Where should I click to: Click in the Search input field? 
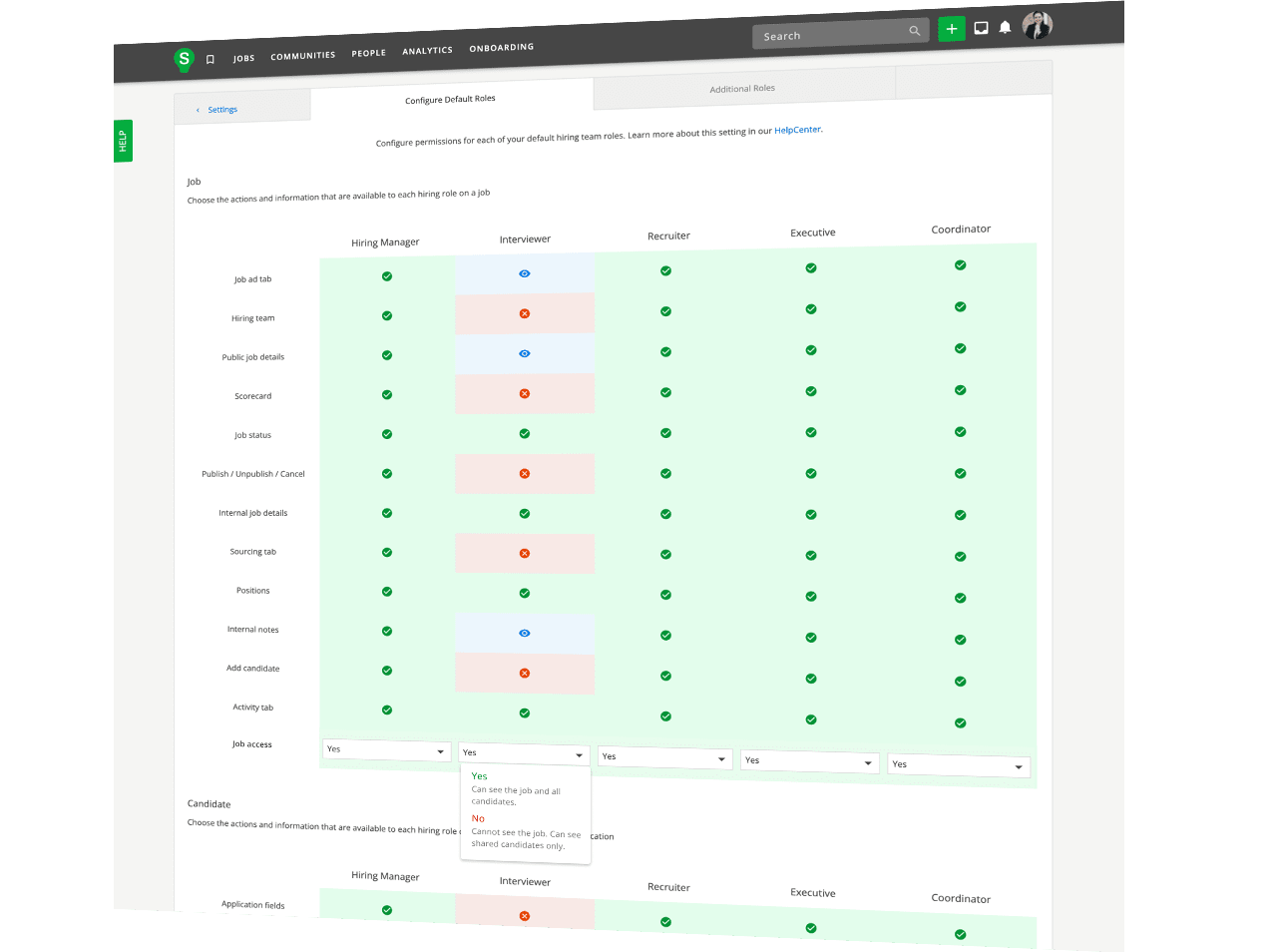(x=828, y=35)
